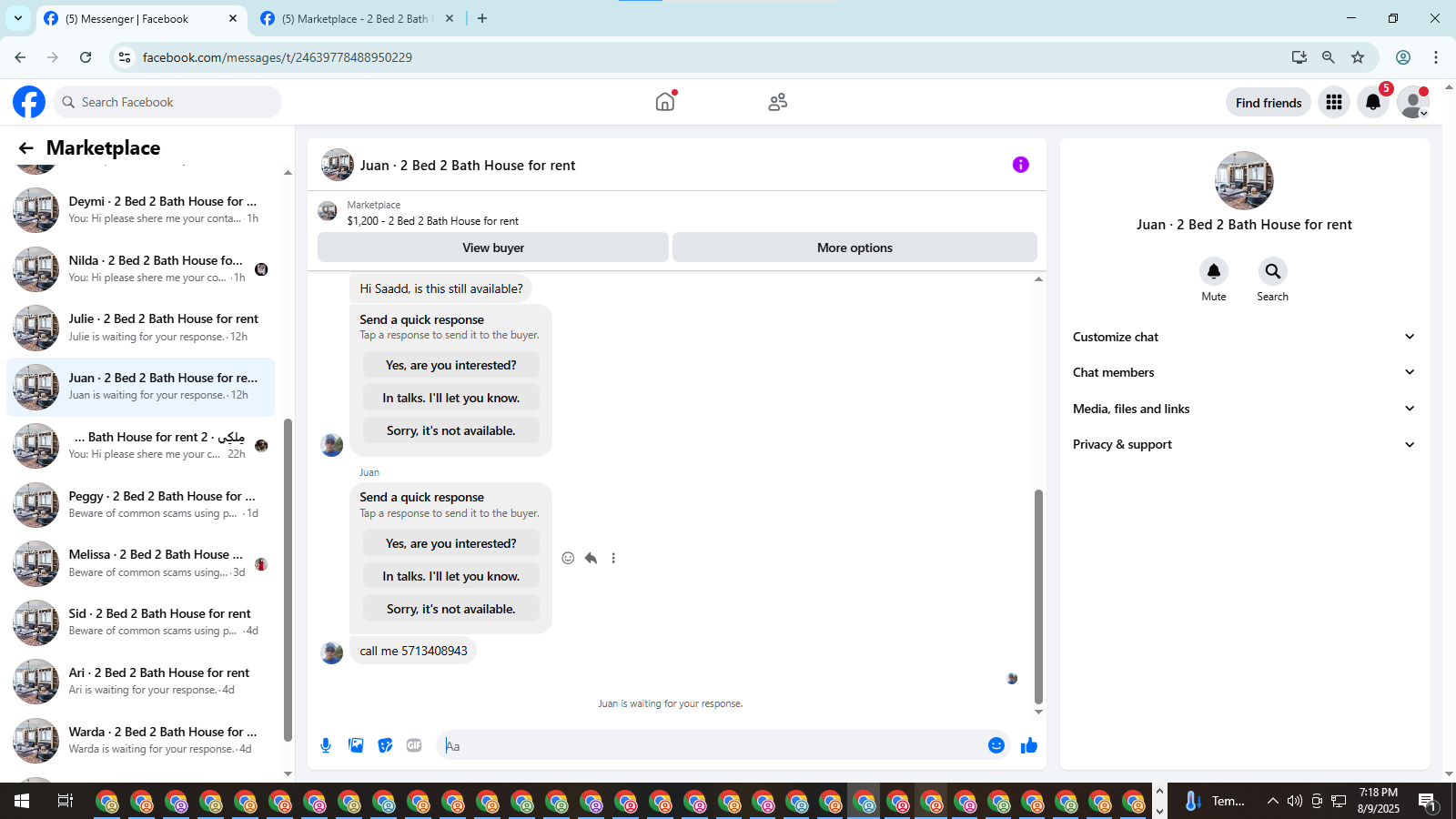Send a thumbs-up like

(x=1029, y=745)
